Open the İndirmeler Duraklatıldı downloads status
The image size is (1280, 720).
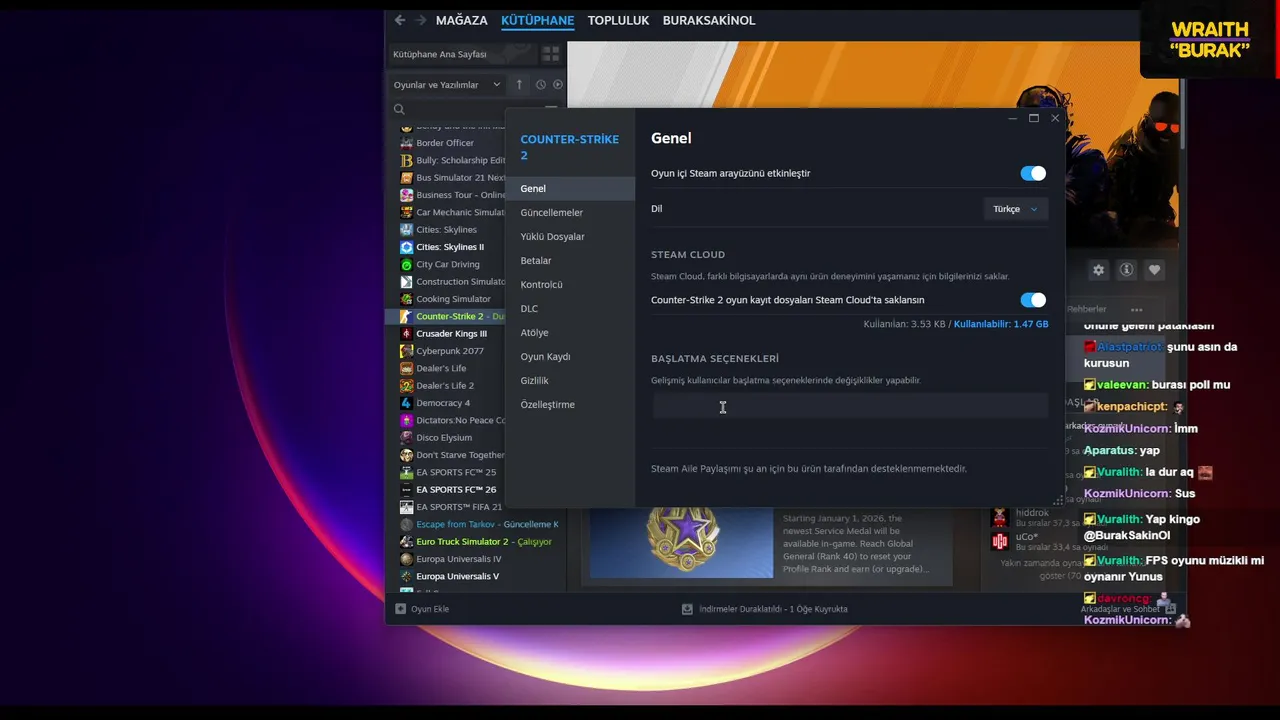click(765, 609)
